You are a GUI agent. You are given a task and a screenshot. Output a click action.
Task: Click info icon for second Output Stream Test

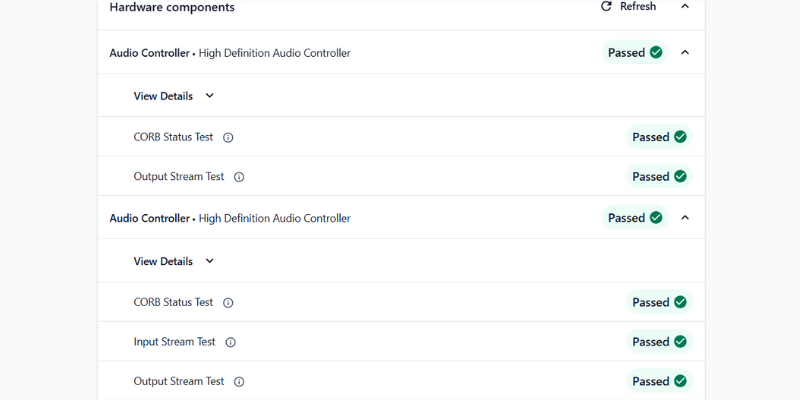pyautogui.click(x=239, y=381)
